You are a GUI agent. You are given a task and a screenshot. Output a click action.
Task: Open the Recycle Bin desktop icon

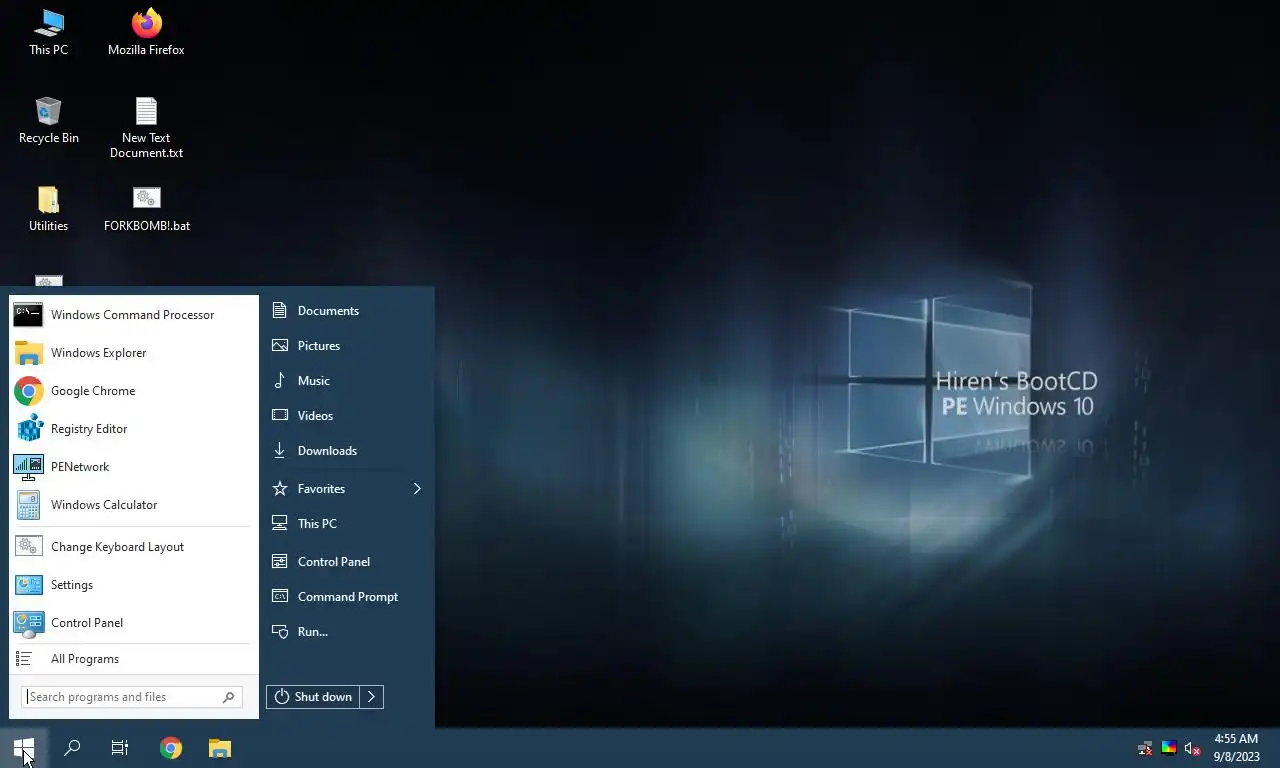click(x=48, y=120)
